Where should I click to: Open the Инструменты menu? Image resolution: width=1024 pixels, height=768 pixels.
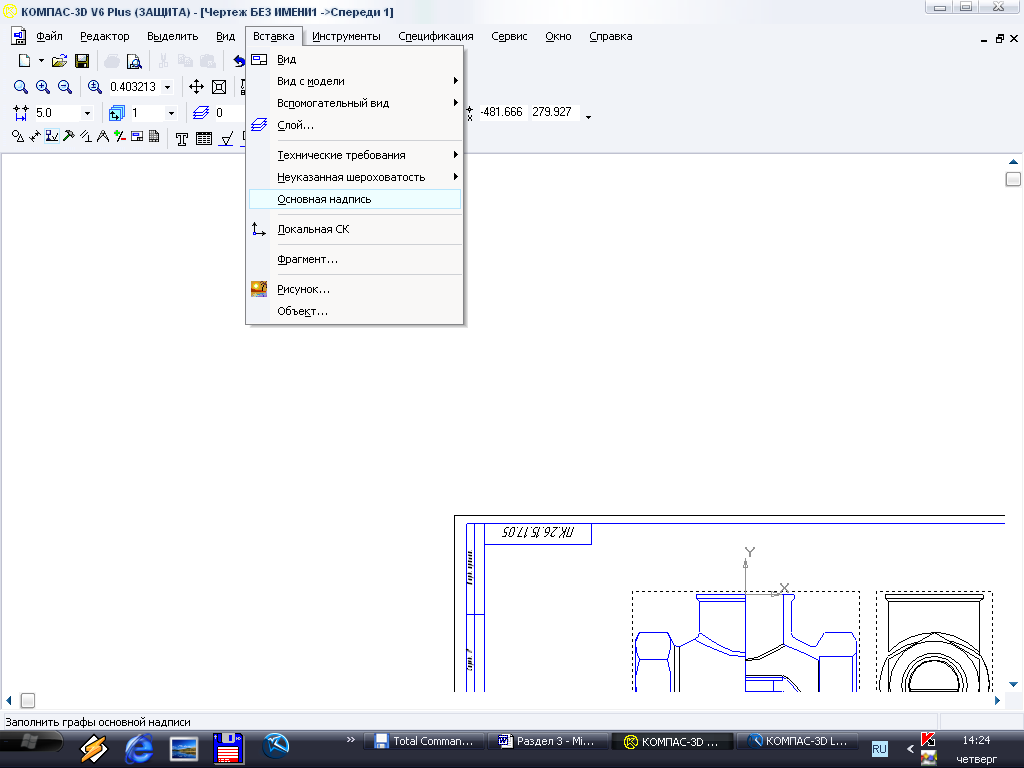[346, 37]
